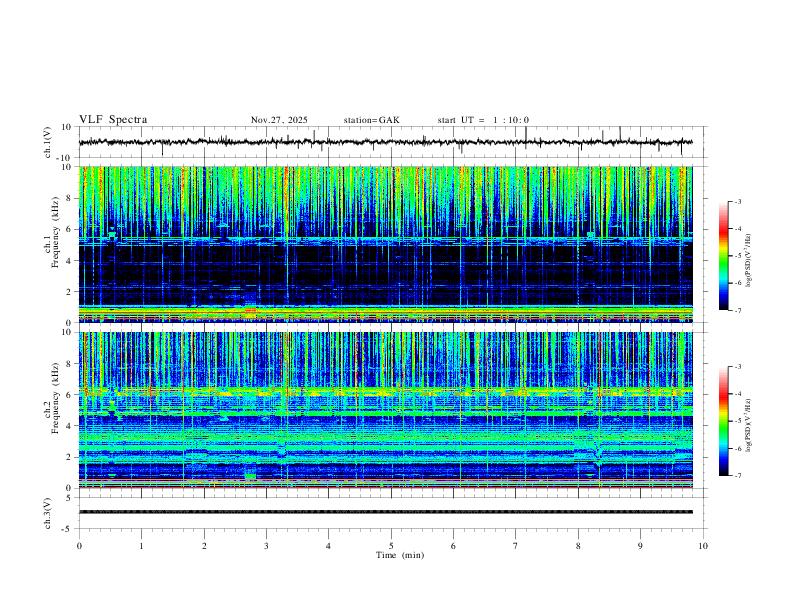Screen dimensions: 792x612
Task: Click the "6" kHz tick on ch.2 spectrogram axis
Action: (69, 395)
